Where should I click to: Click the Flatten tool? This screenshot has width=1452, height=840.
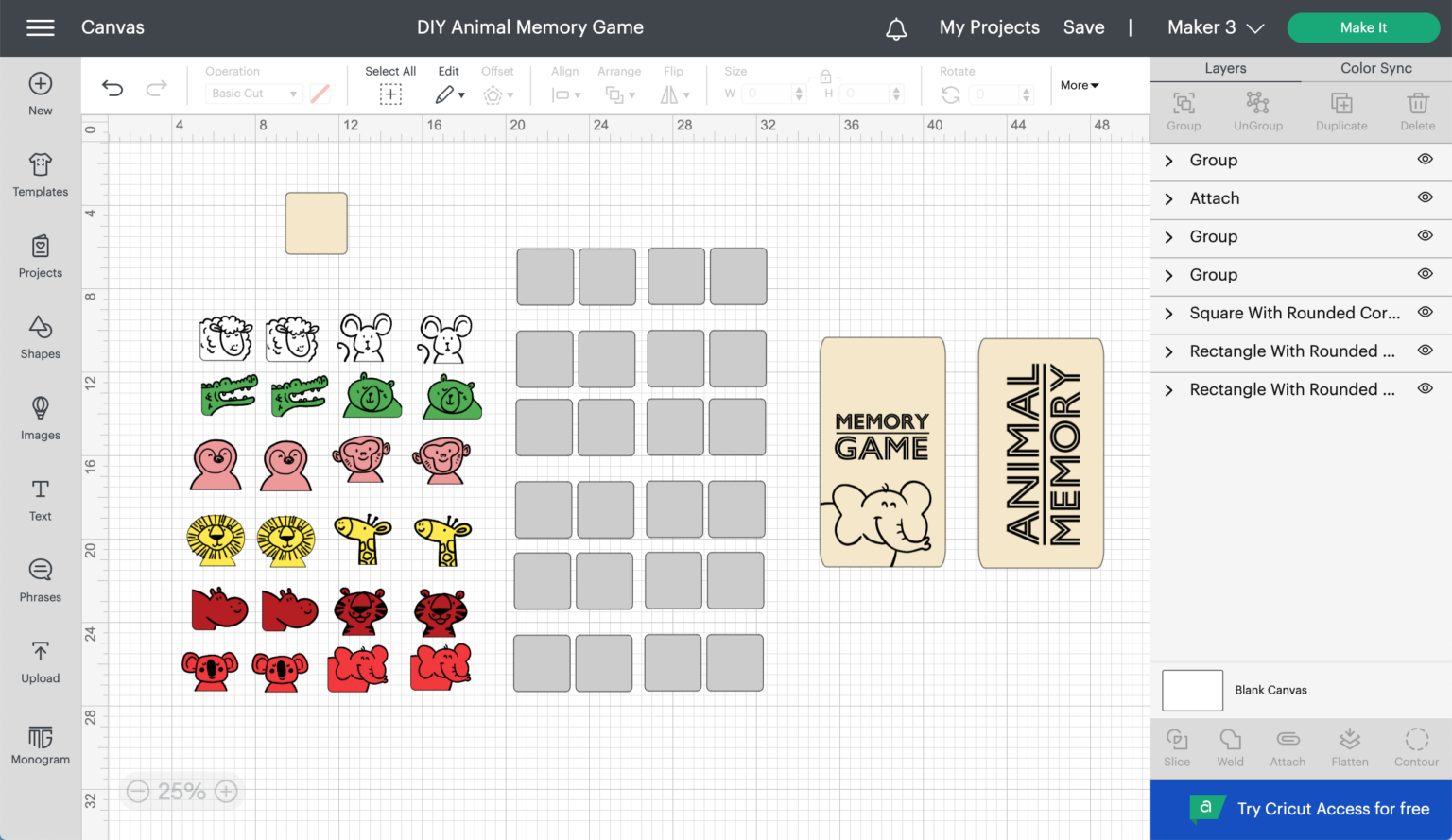1350,746
